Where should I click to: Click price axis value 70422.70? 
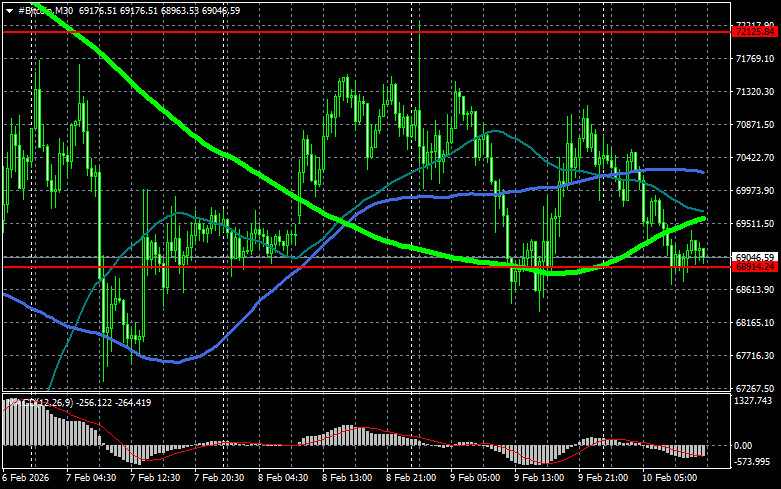pos(755,157)
